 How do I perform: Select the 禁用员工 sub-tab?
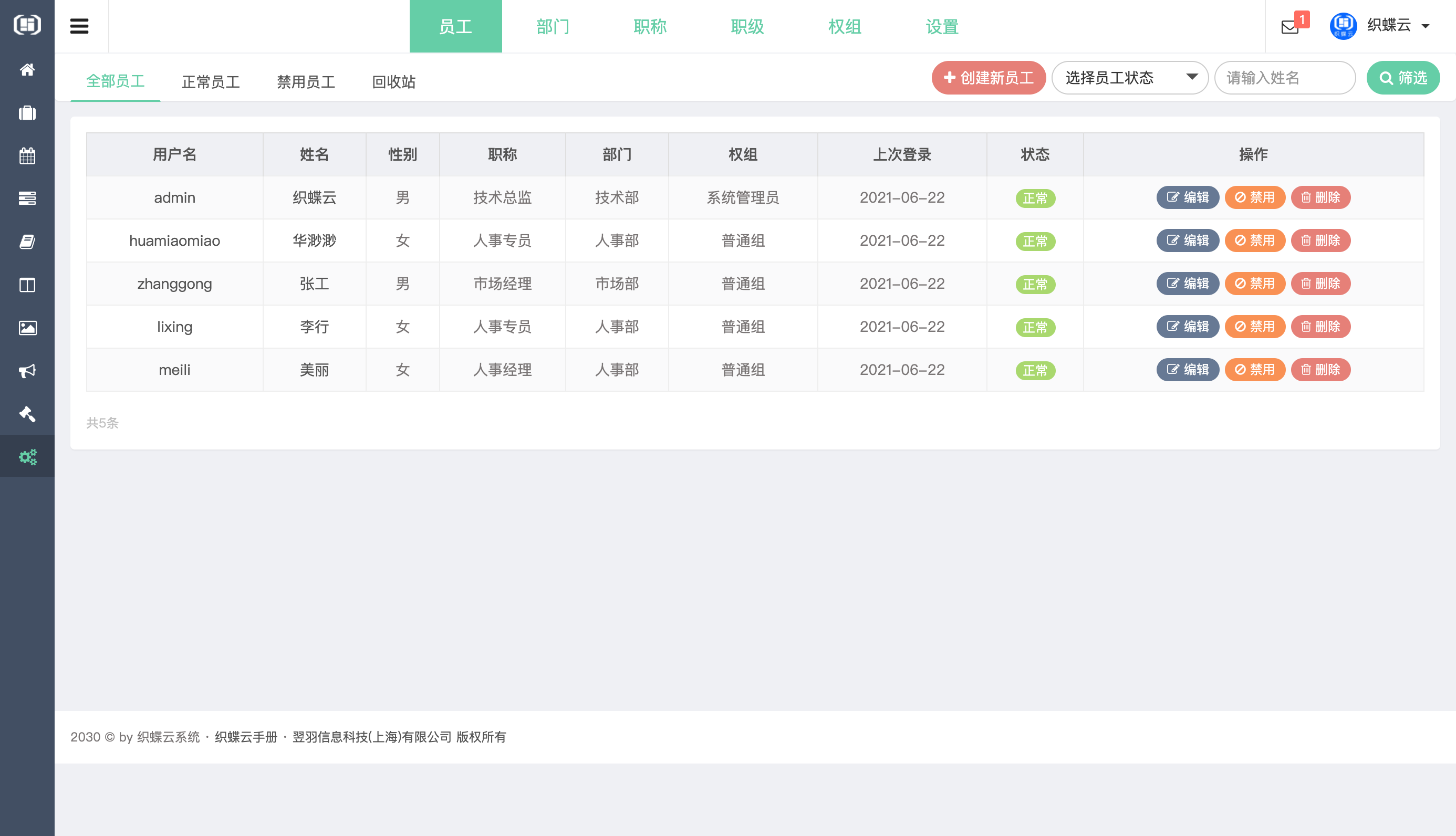pos(306,81)
